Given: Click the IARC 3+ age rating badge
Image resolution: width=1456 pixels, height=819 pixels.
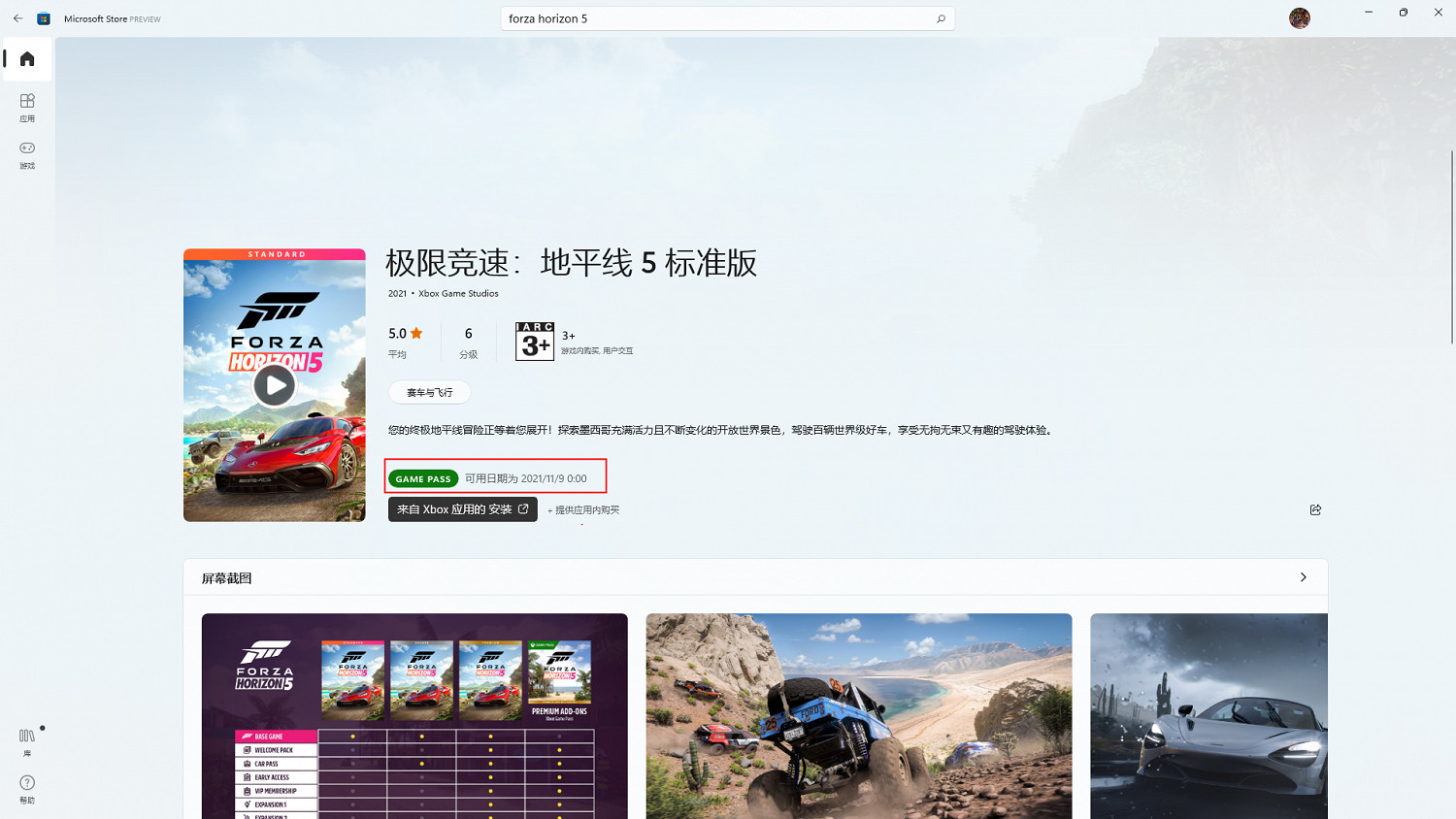Looking at the screenshot, I should pyautogui.click(x=535, y=342).
